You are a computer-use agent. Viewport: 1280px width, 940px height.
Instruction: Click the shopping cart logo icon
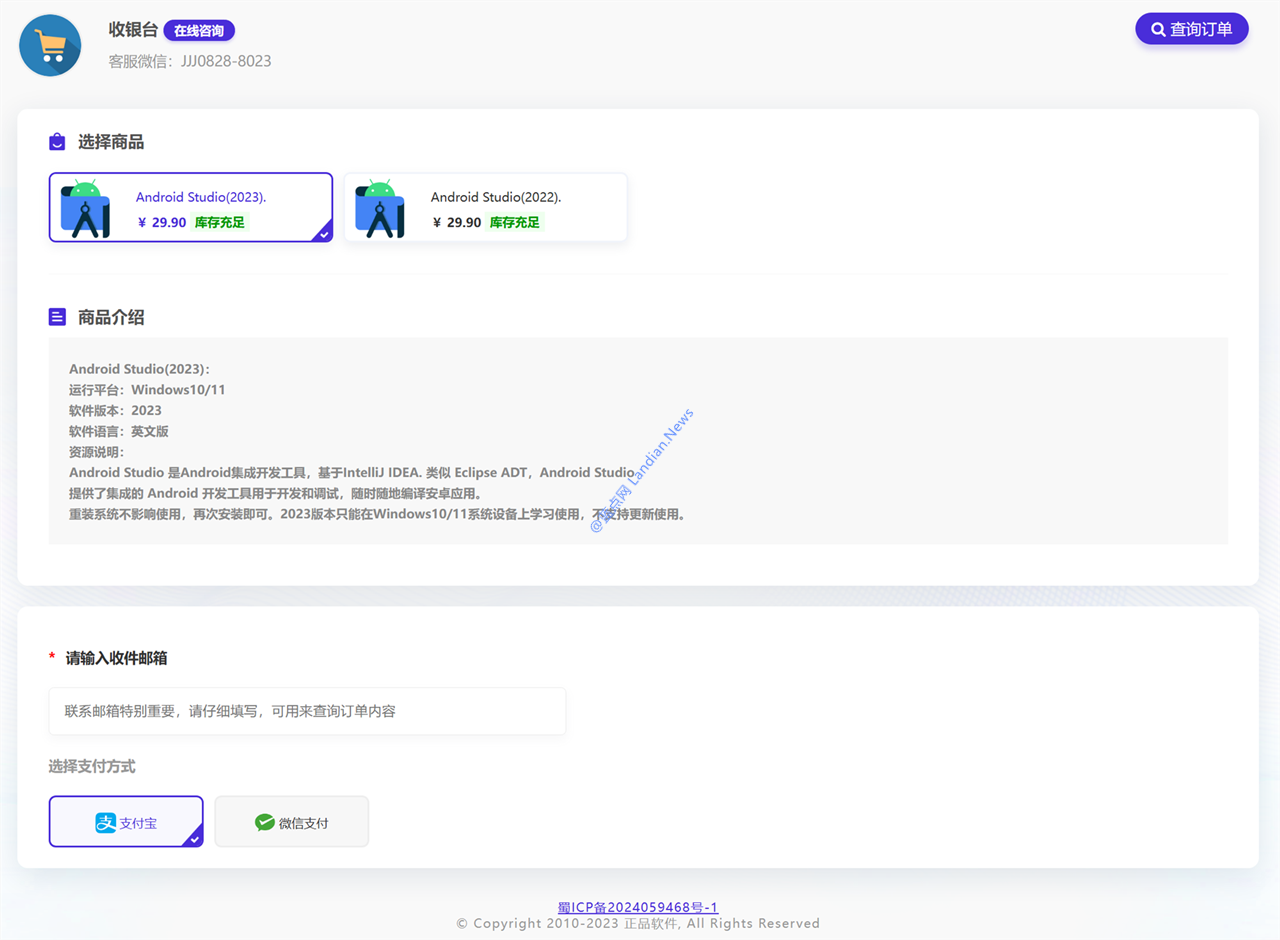pos(50,45)
